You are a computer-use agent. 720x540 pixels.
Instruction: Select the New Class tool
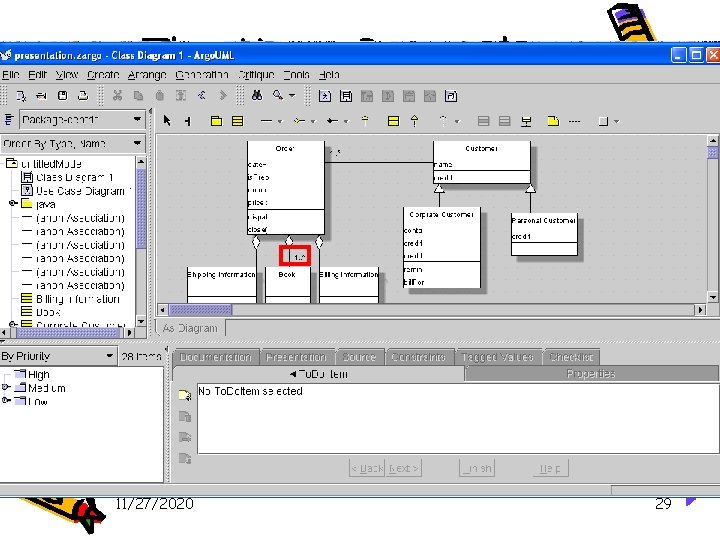point(237,121)
